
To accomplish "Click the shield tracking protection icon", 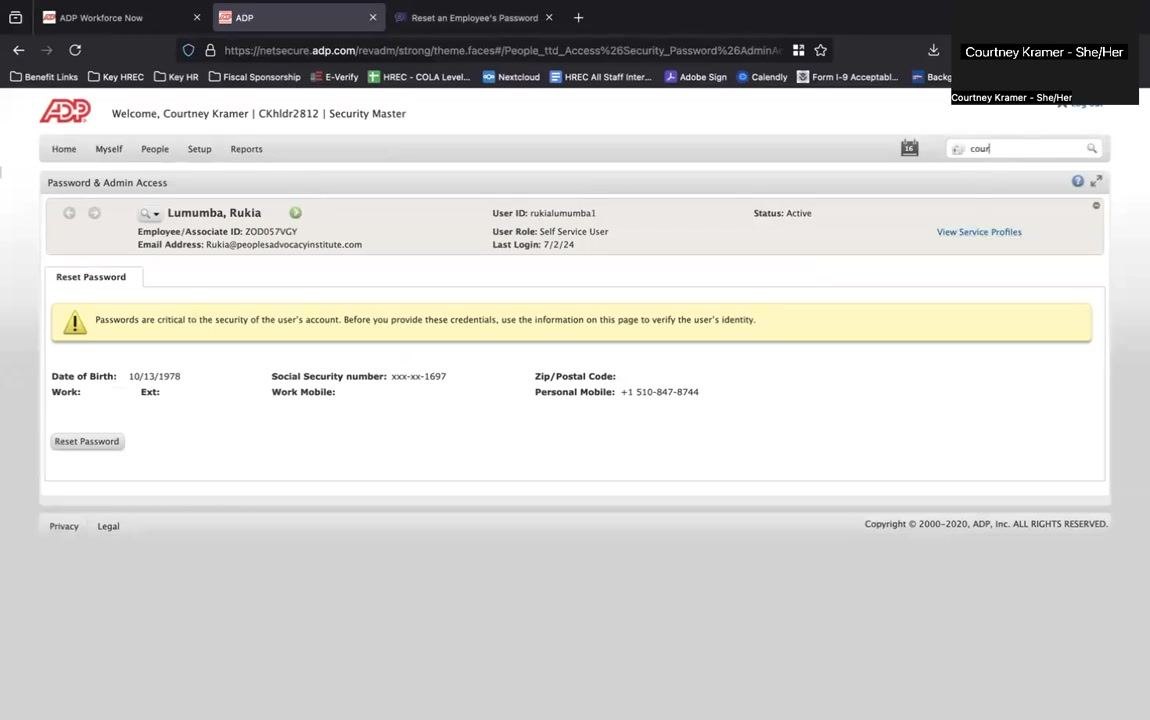I will [188, 50].
